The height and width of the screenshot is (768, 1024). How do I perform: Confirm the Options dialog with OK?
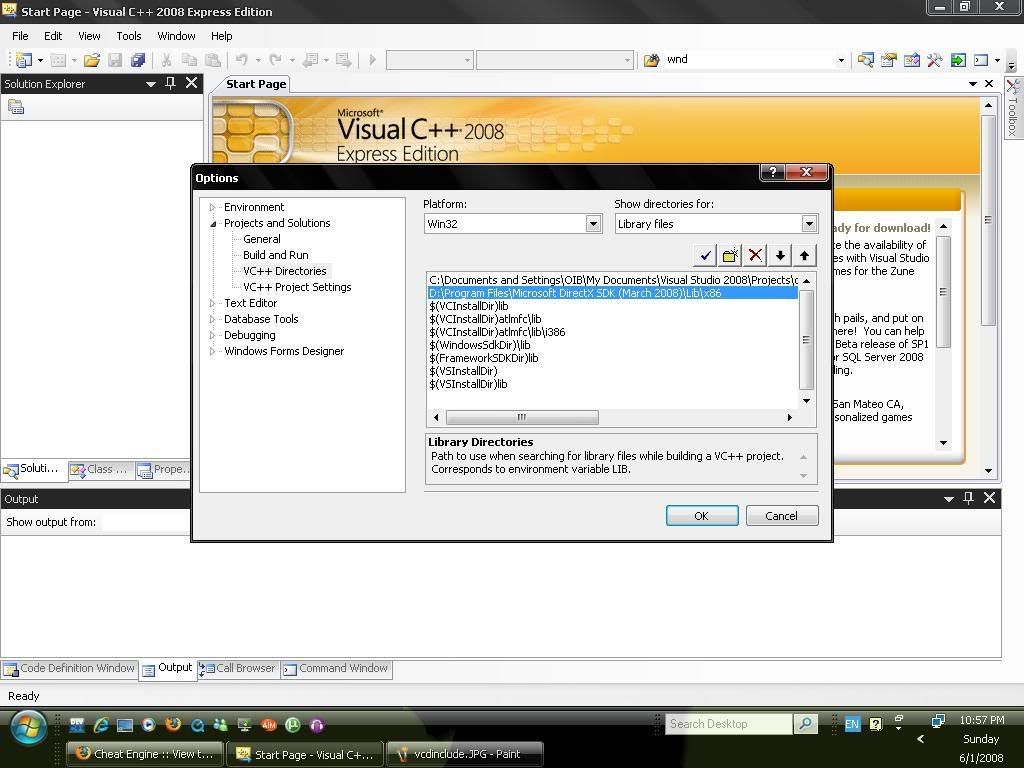pos(702,516)
